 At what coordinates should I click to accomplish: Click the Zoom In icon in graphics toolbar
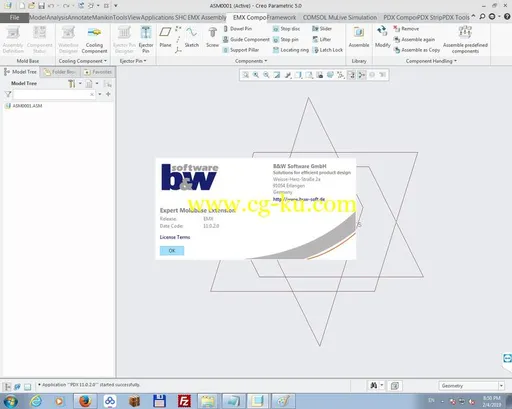[256, 75]
